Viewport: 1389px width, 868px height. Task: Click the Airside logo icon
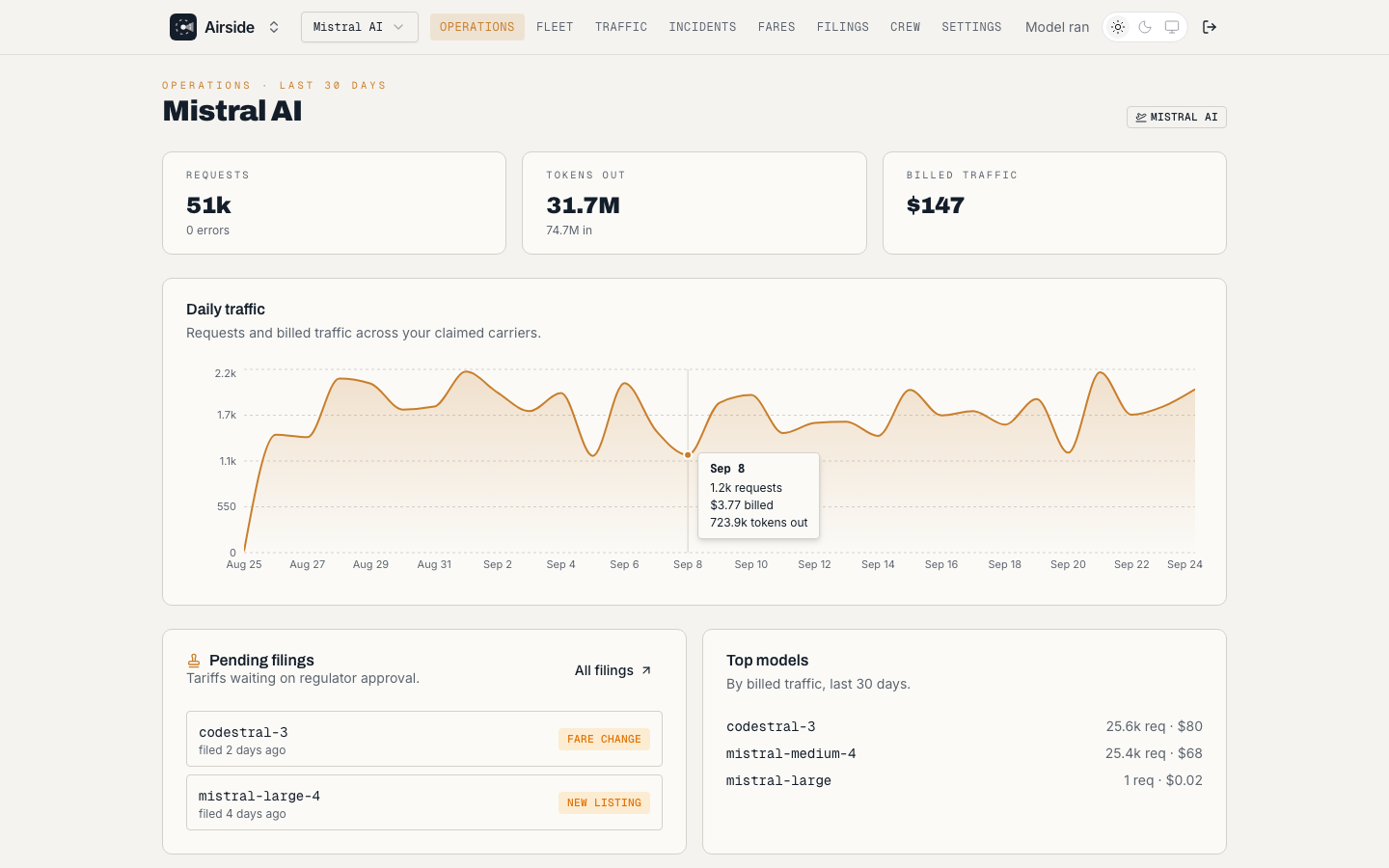(183, 27)
